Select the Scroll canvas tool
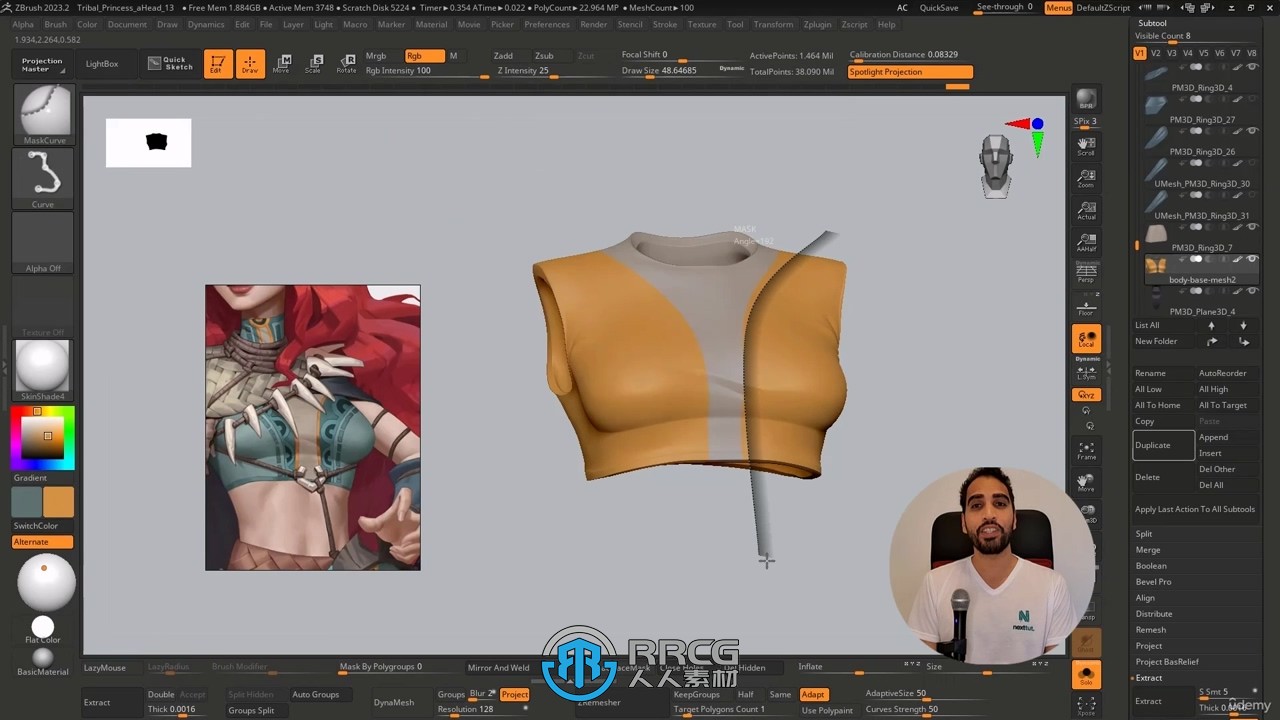 click(x=1086, y=146)
